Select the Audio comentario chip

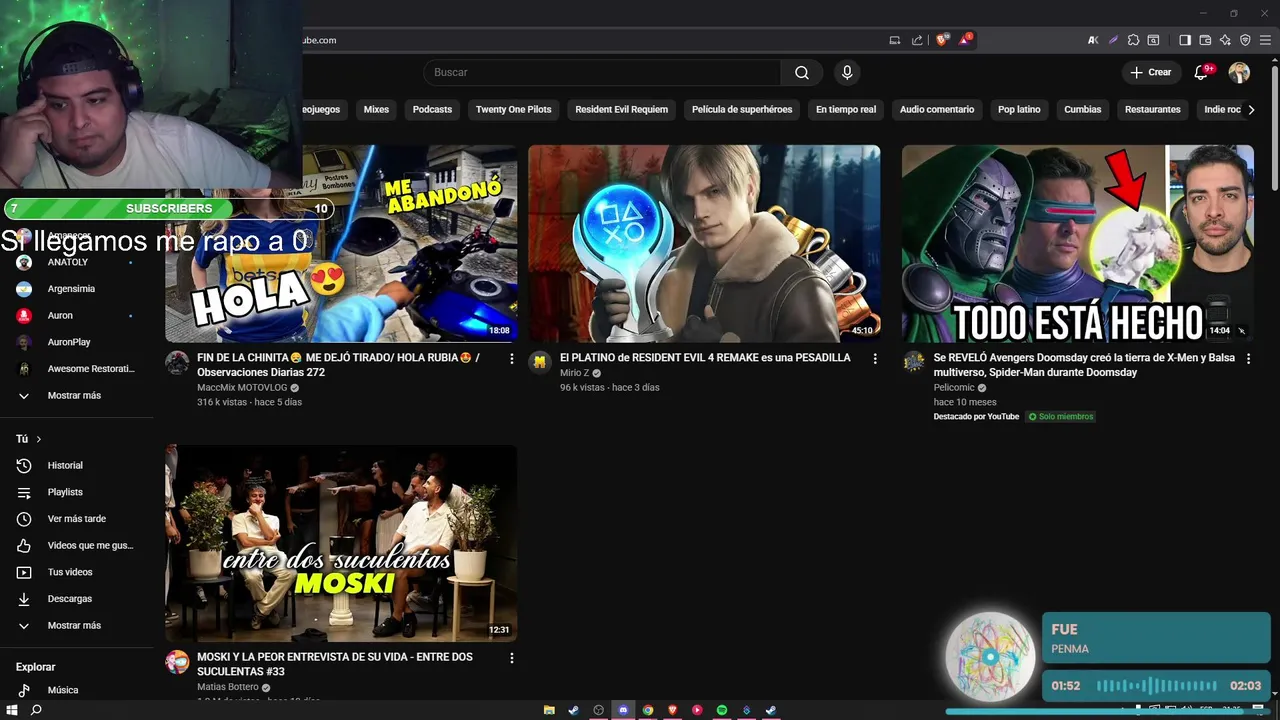click(937, 109)
